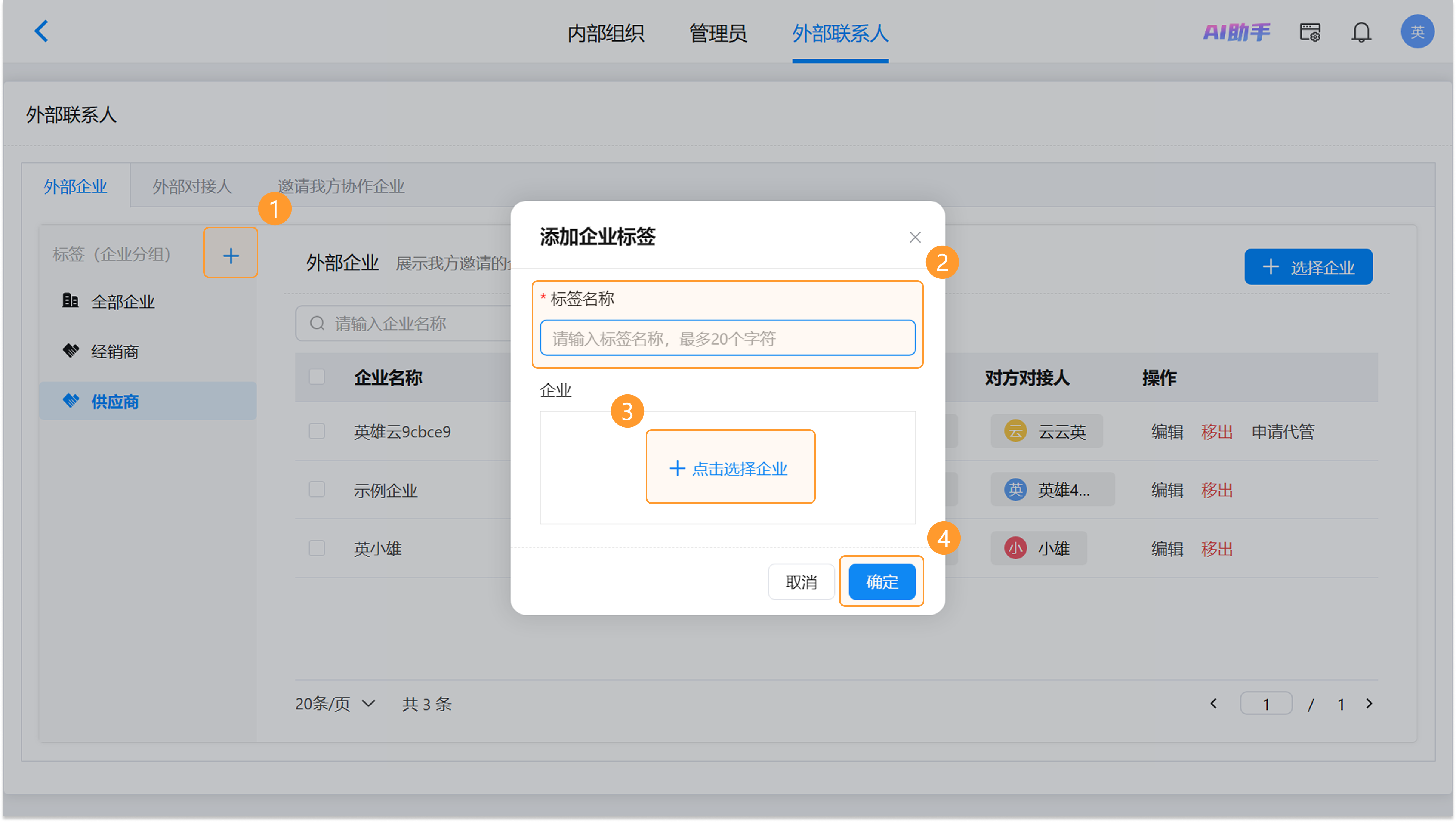Focus the 标签名称 input field
Image resolution: width=1456 pixels, height=822 pixels.
pyautogui.click(x=728, y=338)
